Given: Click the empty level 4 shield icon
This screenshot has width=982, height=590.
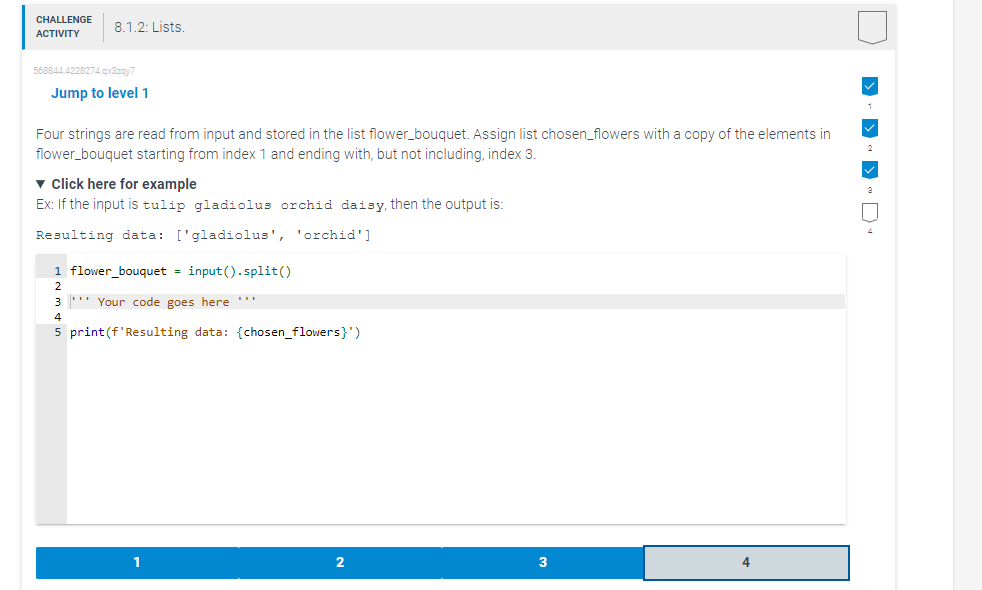Looking at the screenshot, I should point(869,212).
